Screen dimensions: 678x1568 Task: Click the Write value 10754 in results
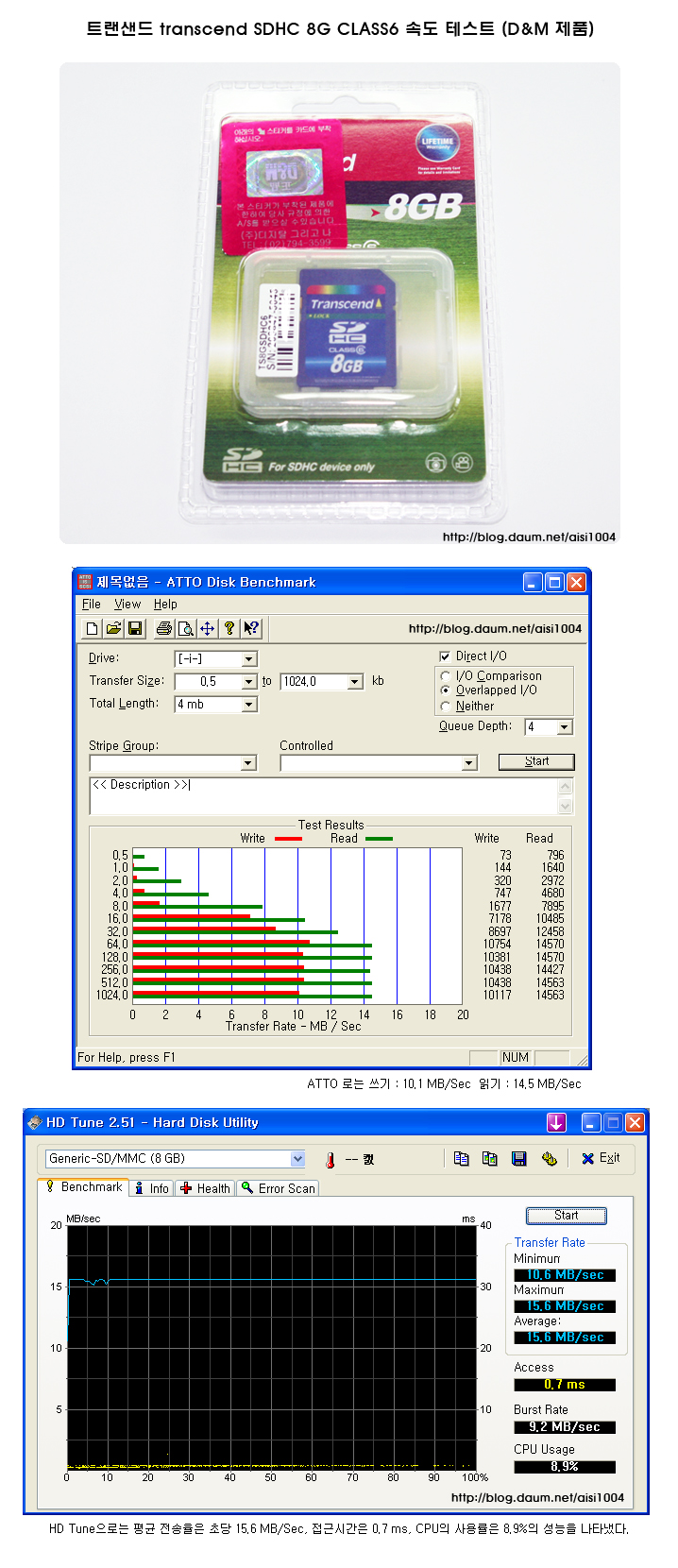(x=497, y=945)
